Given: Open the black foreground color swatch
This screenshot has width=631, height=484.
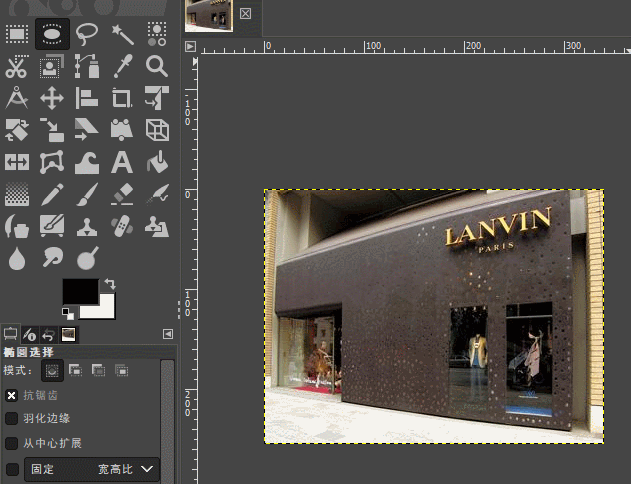Looking at the screenshot, I should (x=80, y=291).
